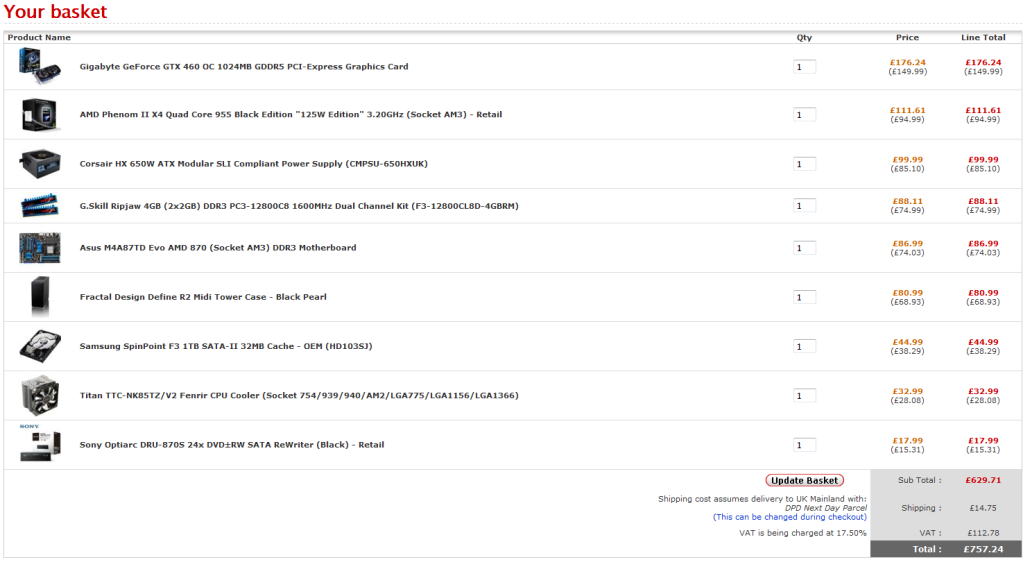
Task: Click the Total amount £757.24
Action: (x=983, y=549)
